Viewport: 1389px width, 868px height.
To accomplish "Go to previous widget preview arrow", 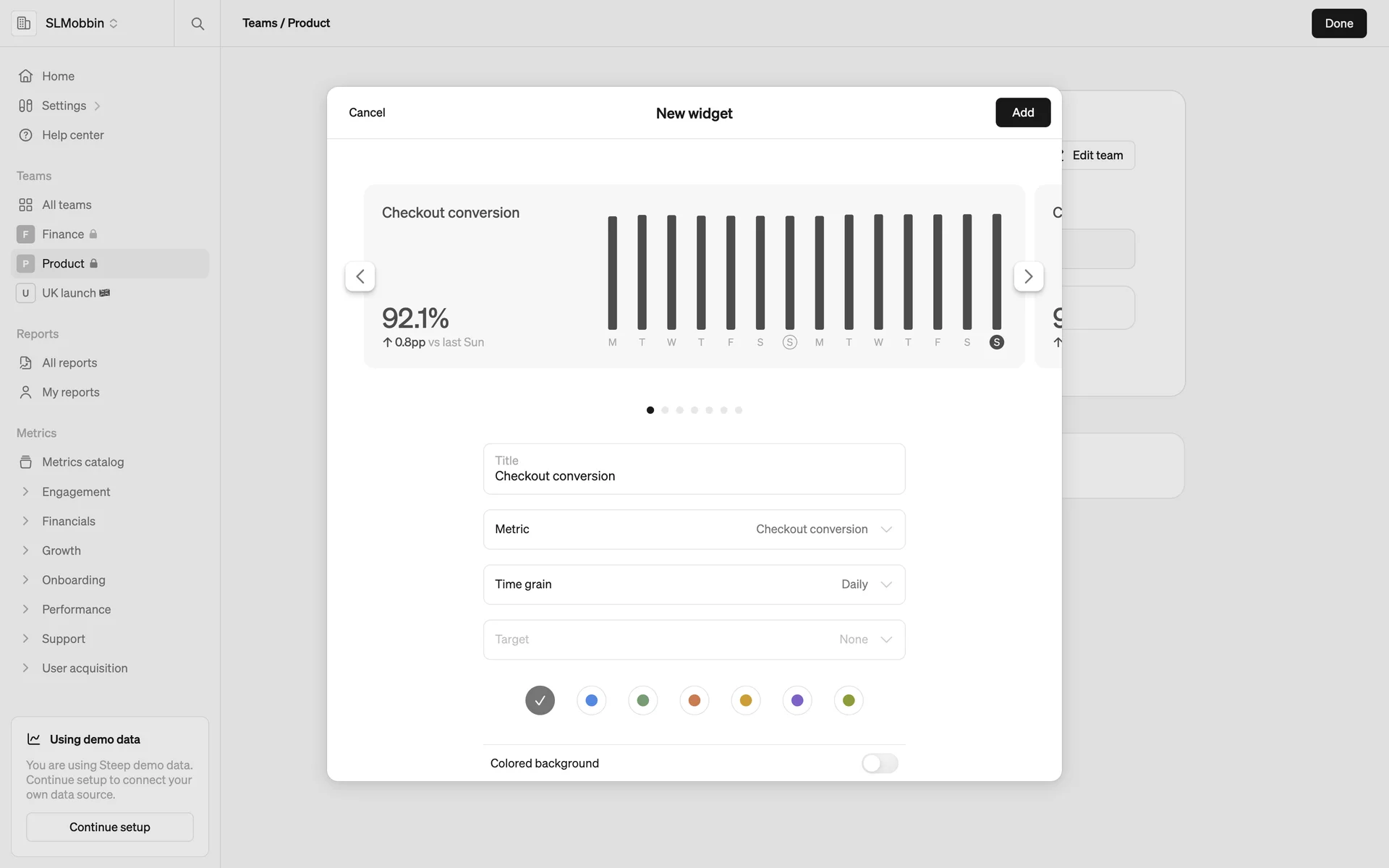I will coord(360,276).
